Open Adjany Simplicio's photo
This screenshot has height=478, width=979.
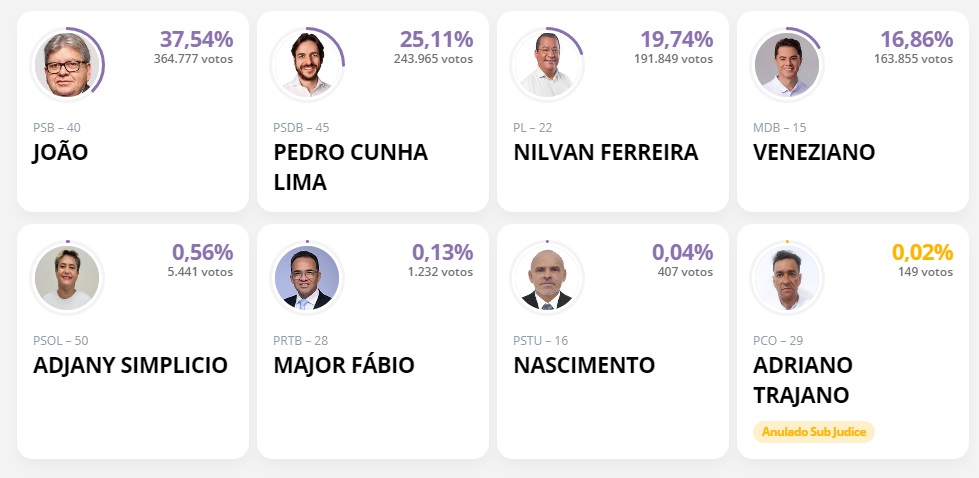pos(67,278)
